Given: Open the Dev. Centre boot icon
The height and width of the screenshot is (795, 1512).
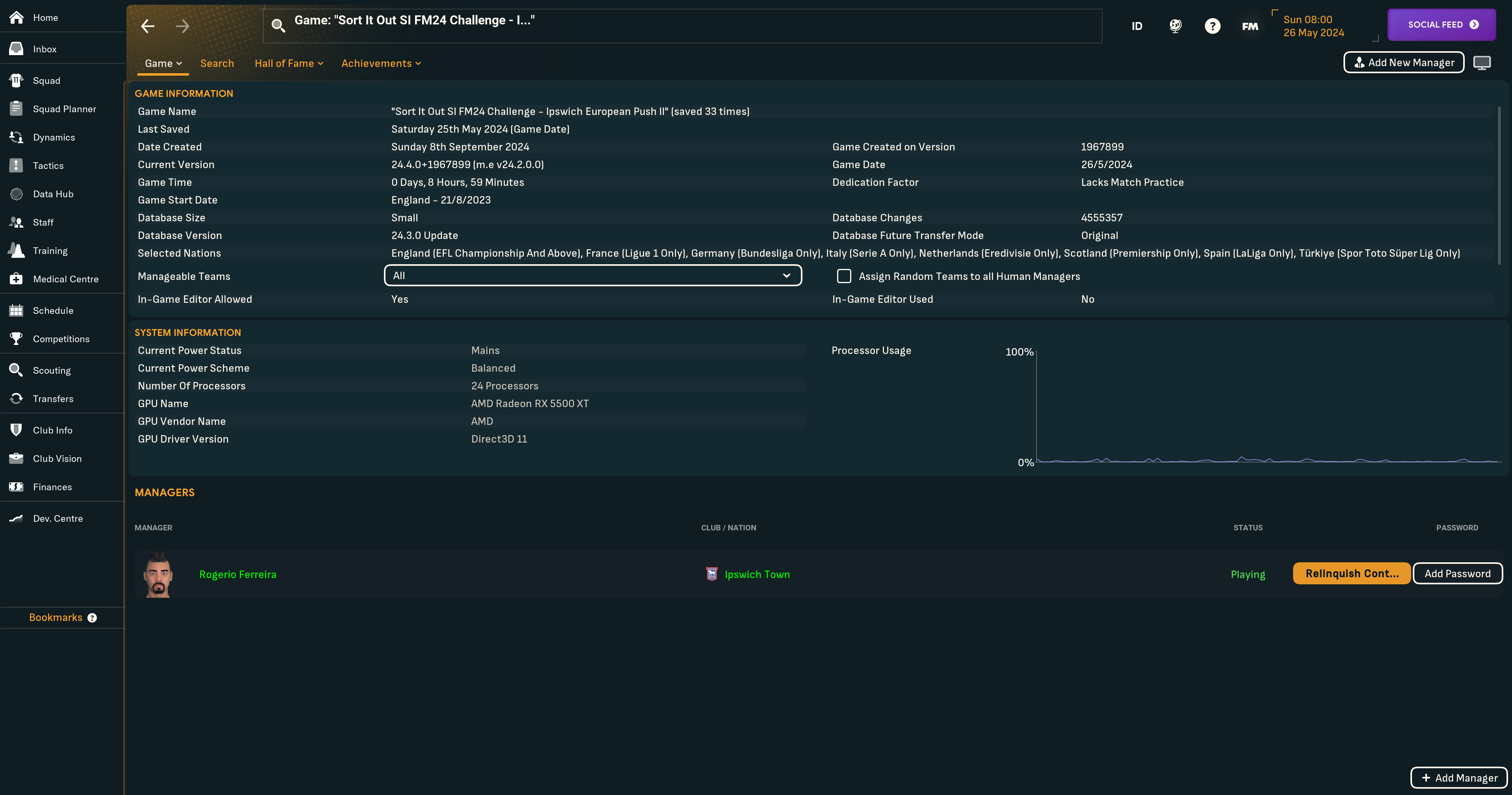Looking at the screenshot, I should pyautogui.click(x=17, y=519).
